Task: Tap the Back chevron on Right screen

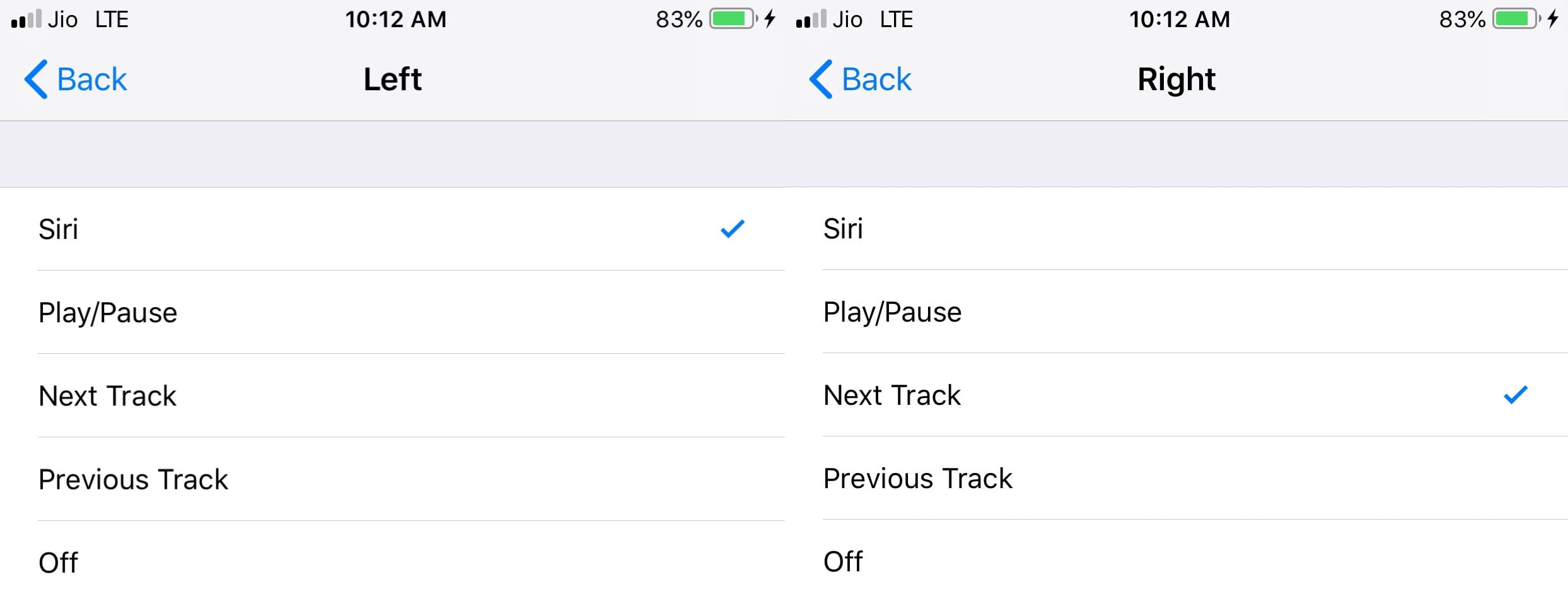Action: (x=821, y=79)
